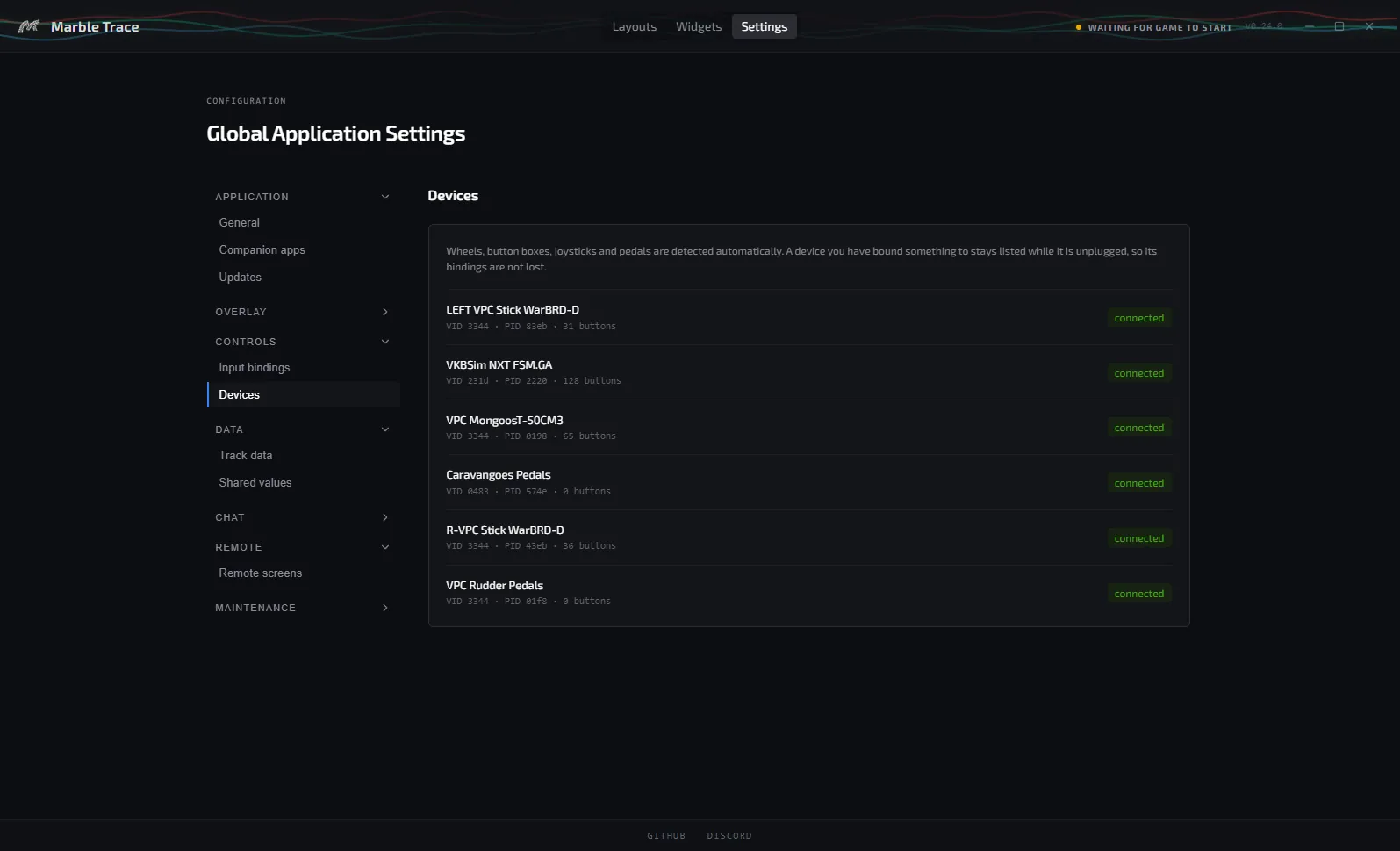Click the VPC Rudder Pedals device name

(x=494, y=586)
